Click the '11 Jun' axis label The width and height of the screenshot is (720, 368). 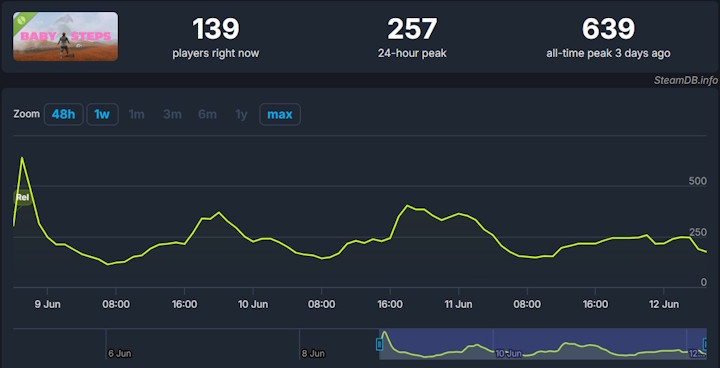coord(459,304)
